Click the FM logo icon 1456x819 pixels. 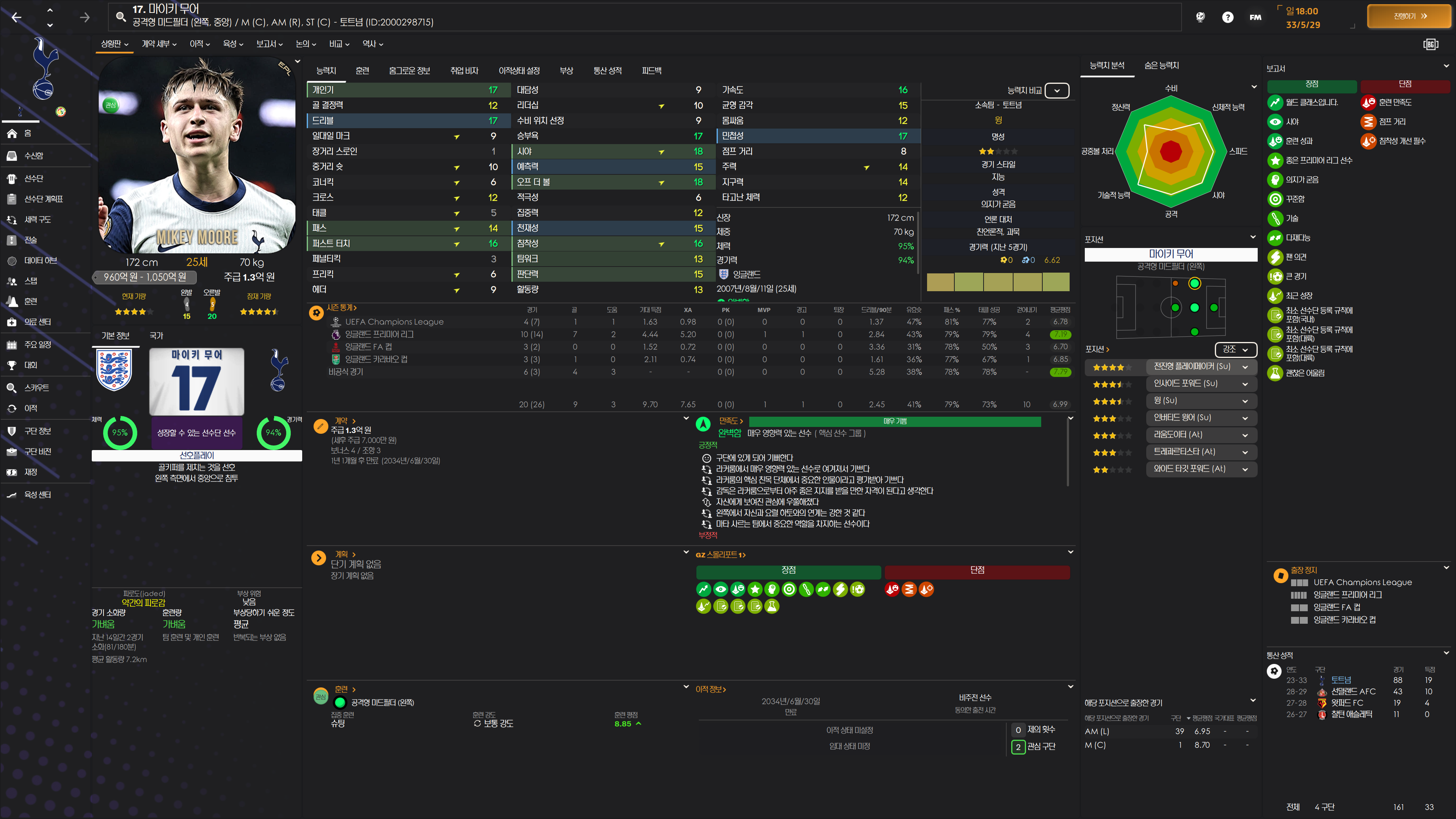pyautogui.click(x=1255, y=17)
